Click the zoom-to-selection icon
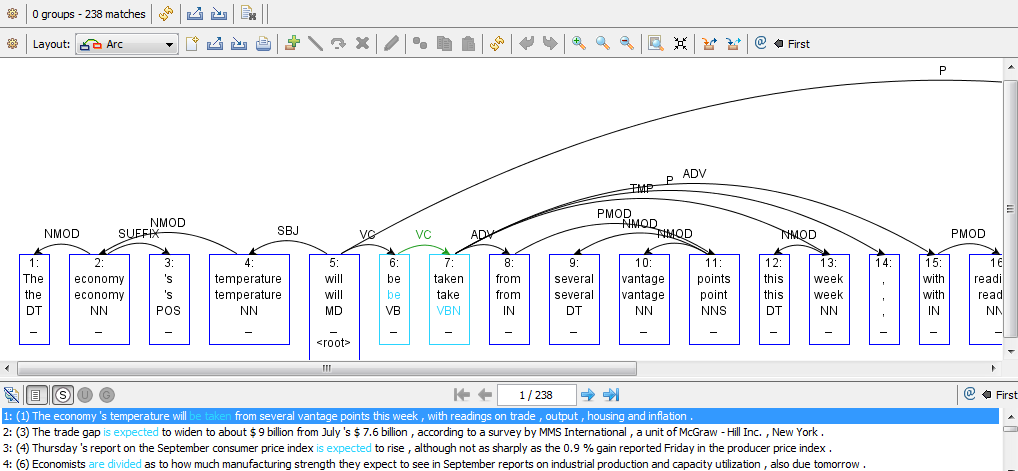Screen dimensions: 1018x471 pos(656,44)
